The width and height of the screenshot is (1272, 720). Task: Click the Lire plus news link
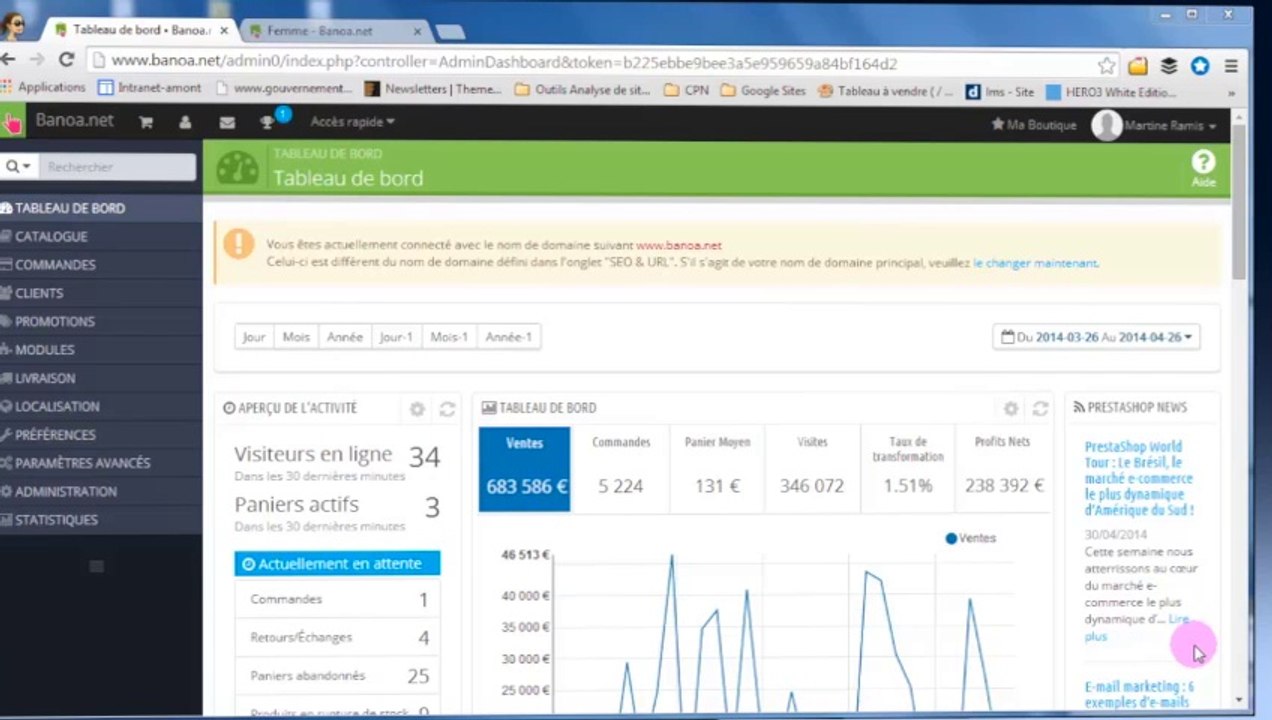tap(1137, 628)
